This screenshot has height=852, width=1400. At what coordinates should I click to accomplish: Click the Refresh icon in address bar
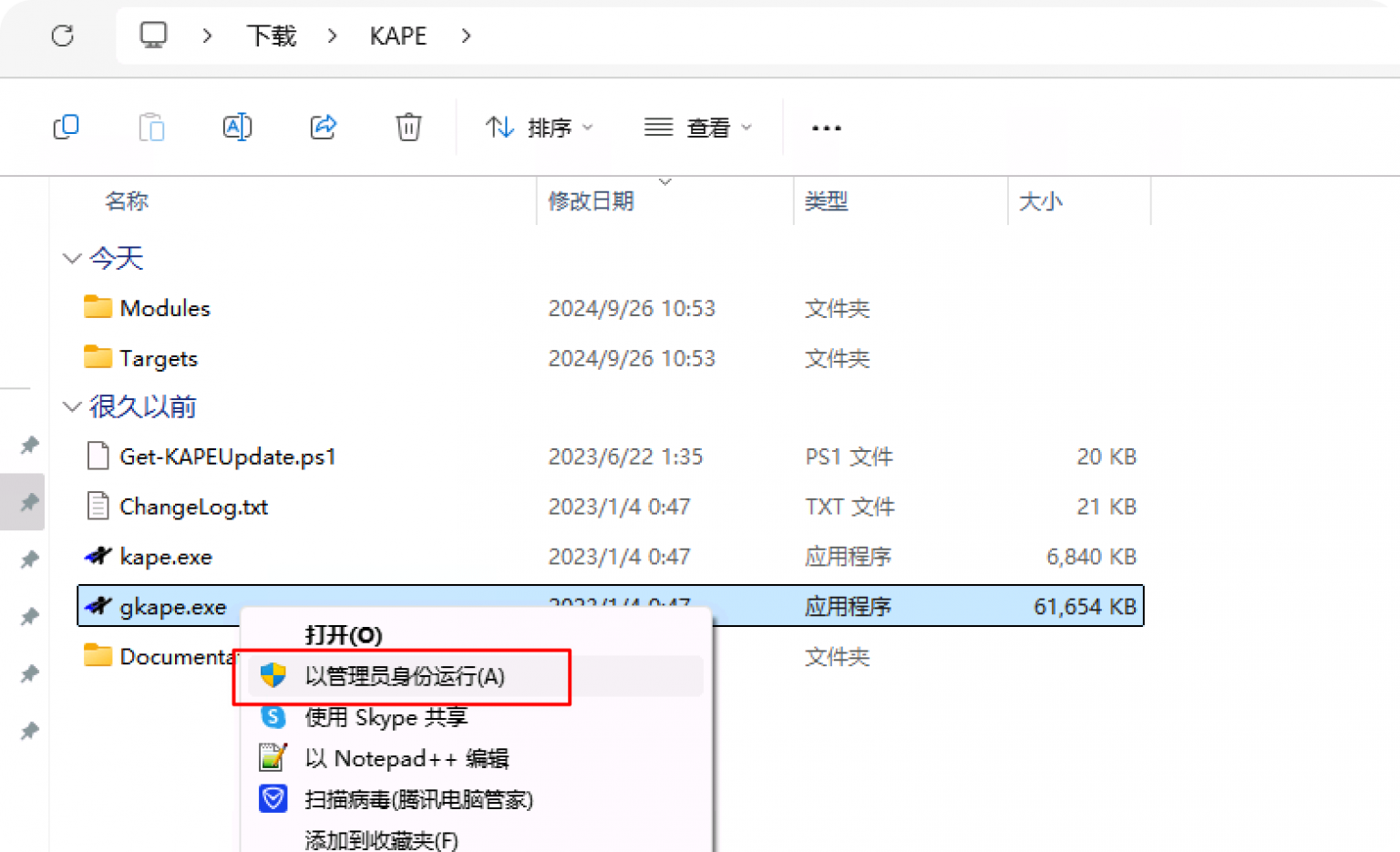point(62,36)
